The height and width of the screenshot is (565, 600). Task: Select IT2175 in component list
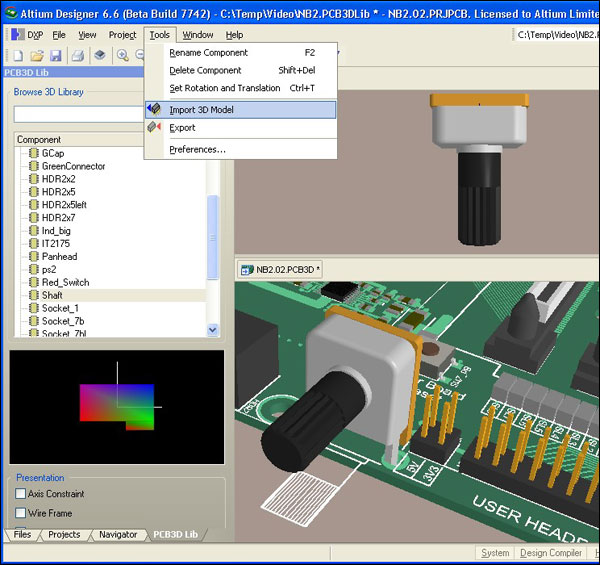tap(56, 244)
